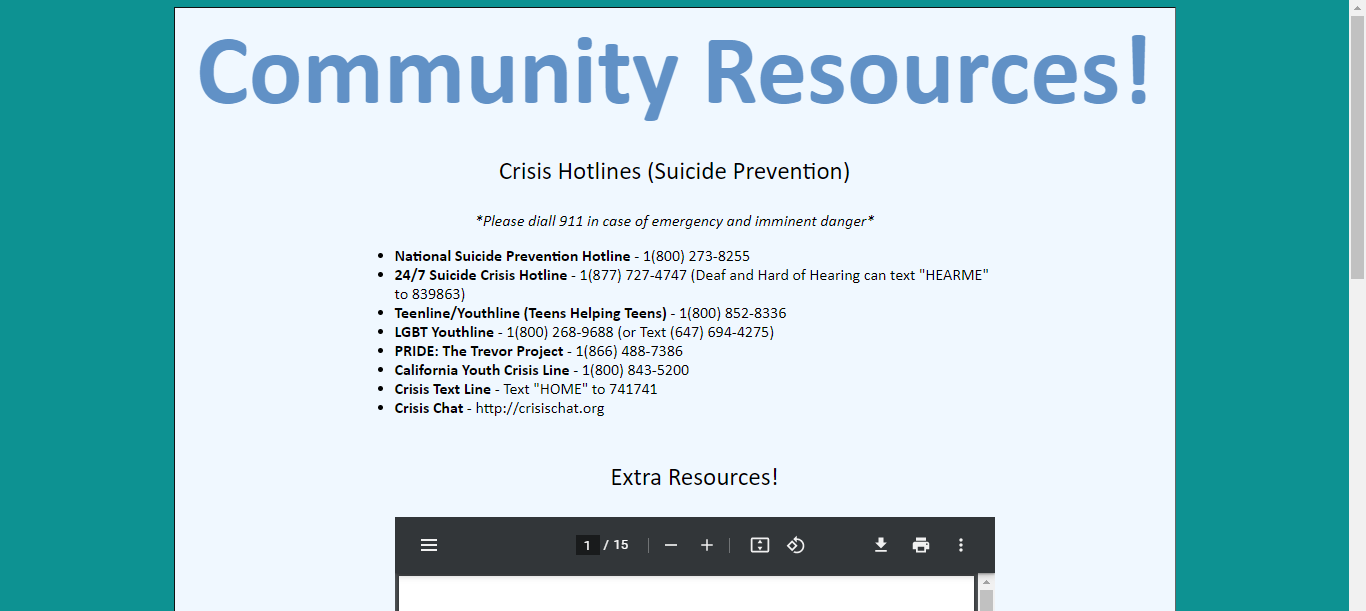The image size is (1366, 611).
Task: Click the 24/7 Suicide Crisis Hotline entry
Action: (x=692, y=284)
